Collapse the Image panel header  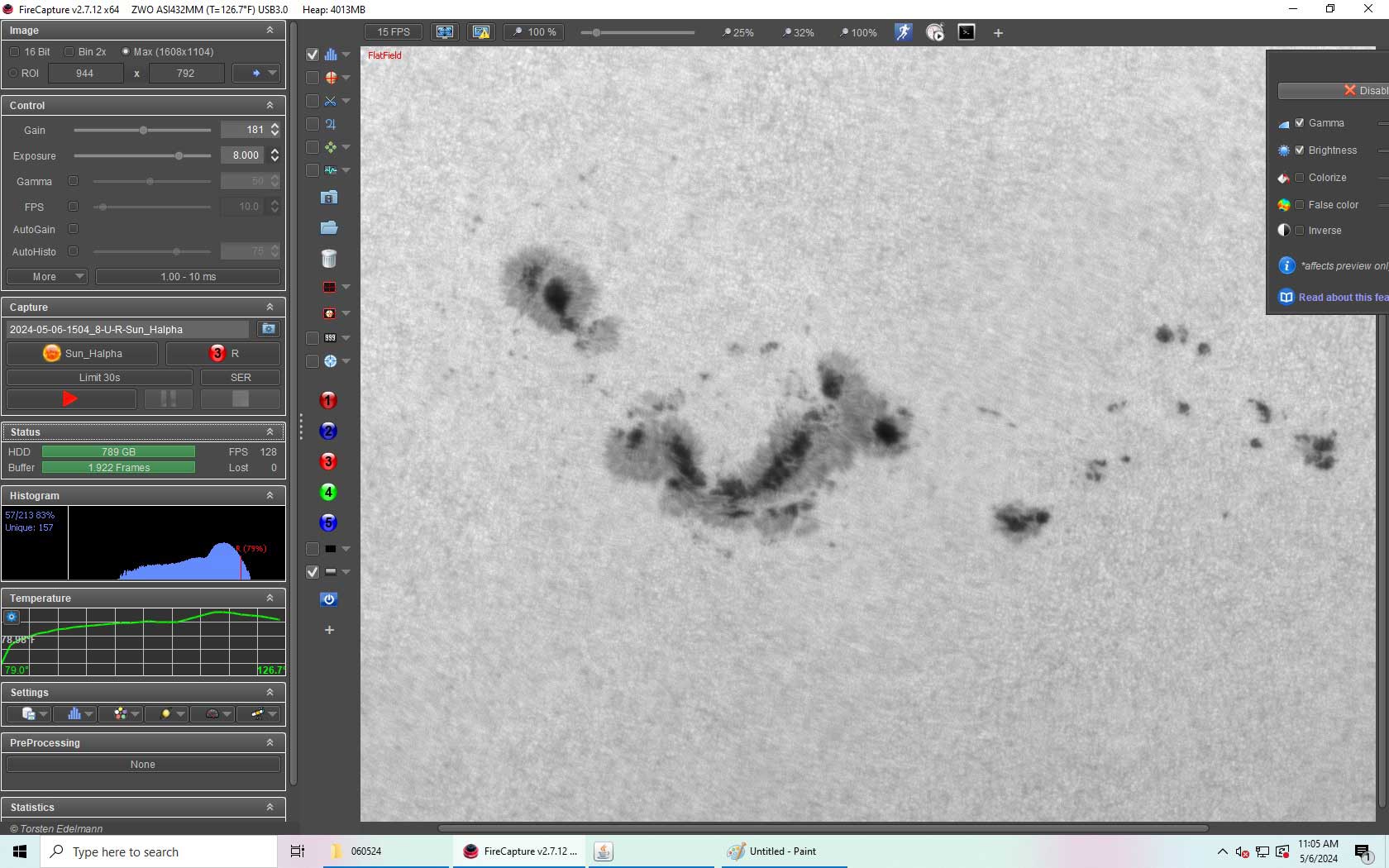point(270,30)
